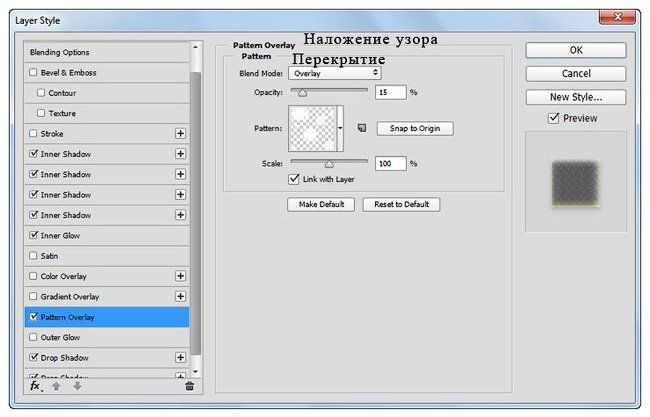
Task: Click the move effect up arrow
Action: [55, 385]
